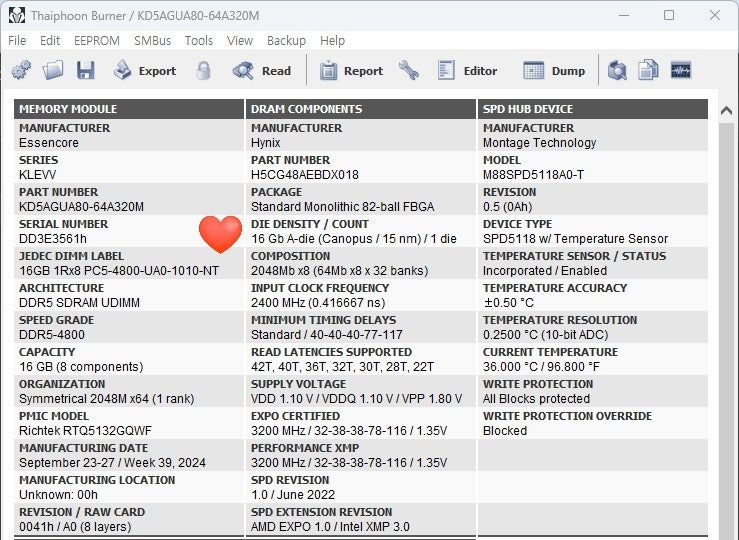The image size is (739, 540).
Task: Click the wrench tool icon
Action: click(x=409, y=71)
